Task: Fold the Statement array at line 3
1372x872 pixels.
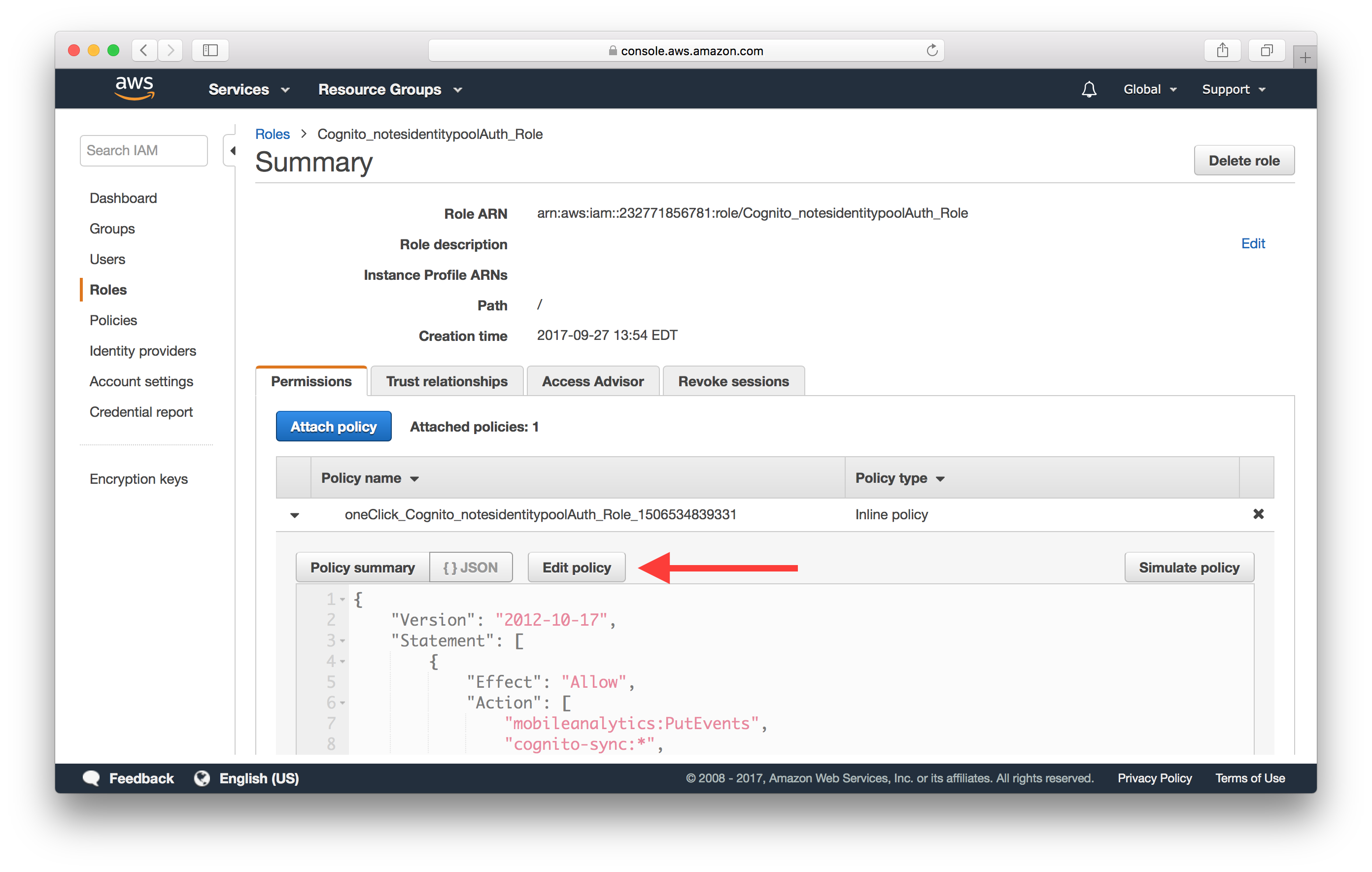Action: click(x=343, y=641)
